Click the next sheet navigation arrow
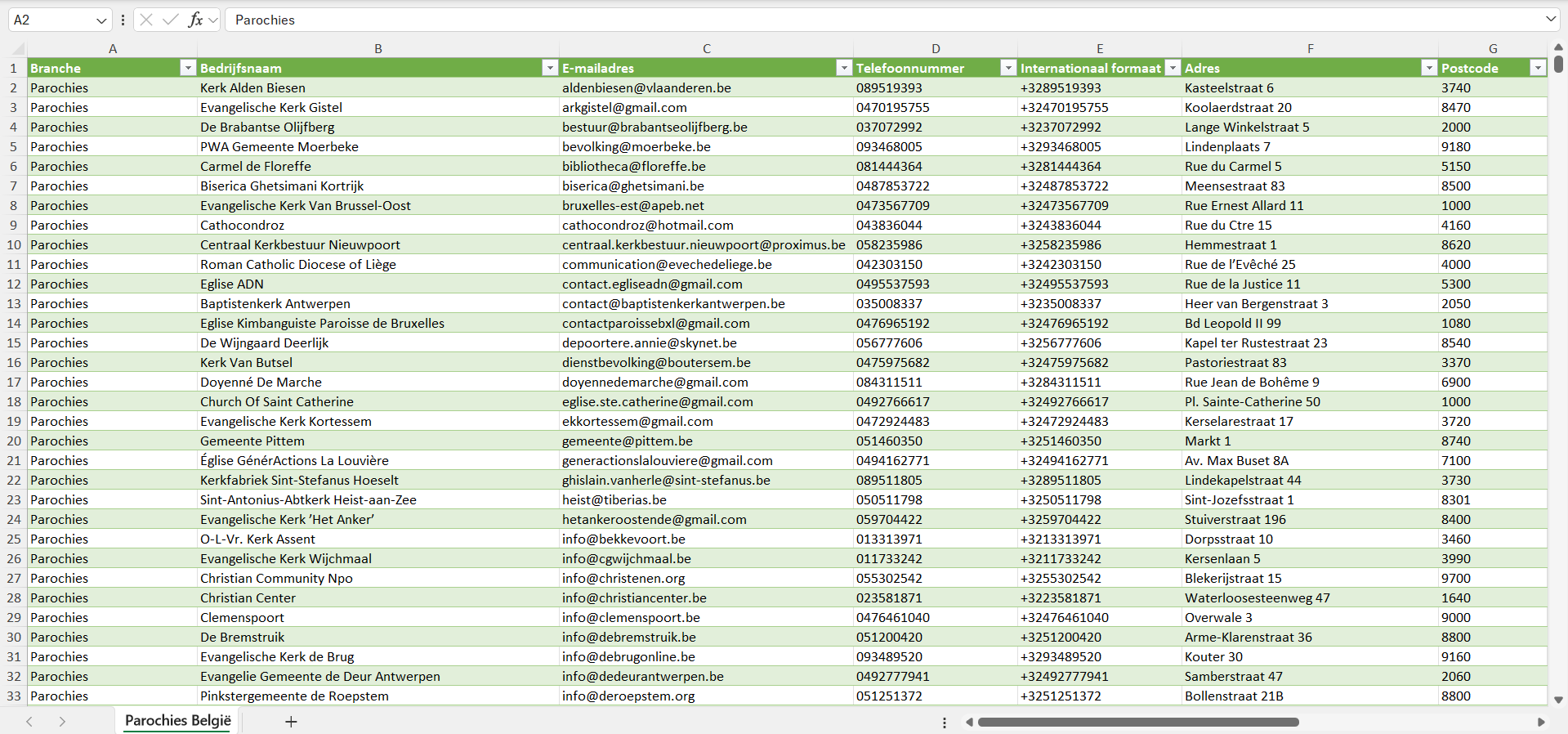The width and height of the screenshot is (1568, 734). coord(62,722)
